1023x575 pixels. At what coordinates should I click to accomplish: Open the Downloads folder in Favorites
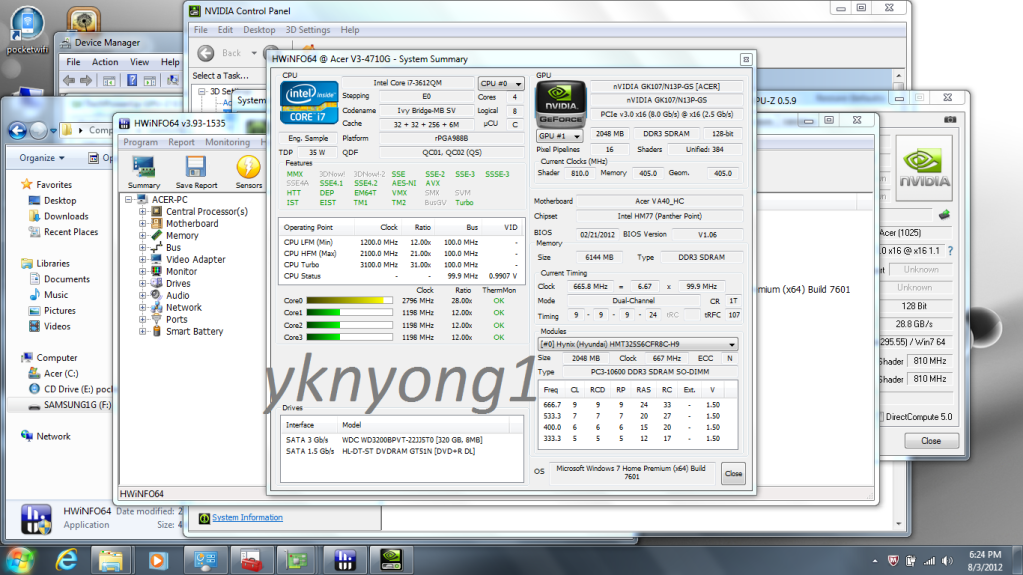[x=66, y=216]
